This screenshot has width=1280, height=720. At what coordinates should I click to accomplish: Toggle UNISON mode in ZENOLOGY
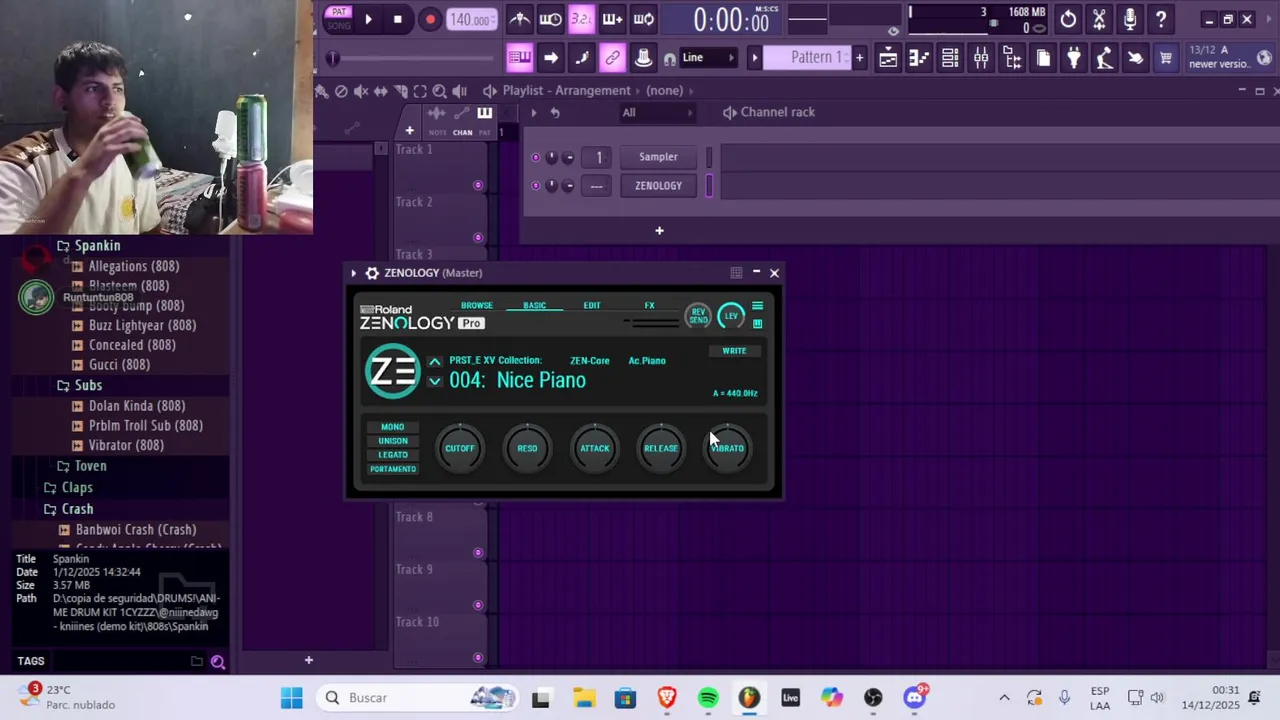click(393, 441)
